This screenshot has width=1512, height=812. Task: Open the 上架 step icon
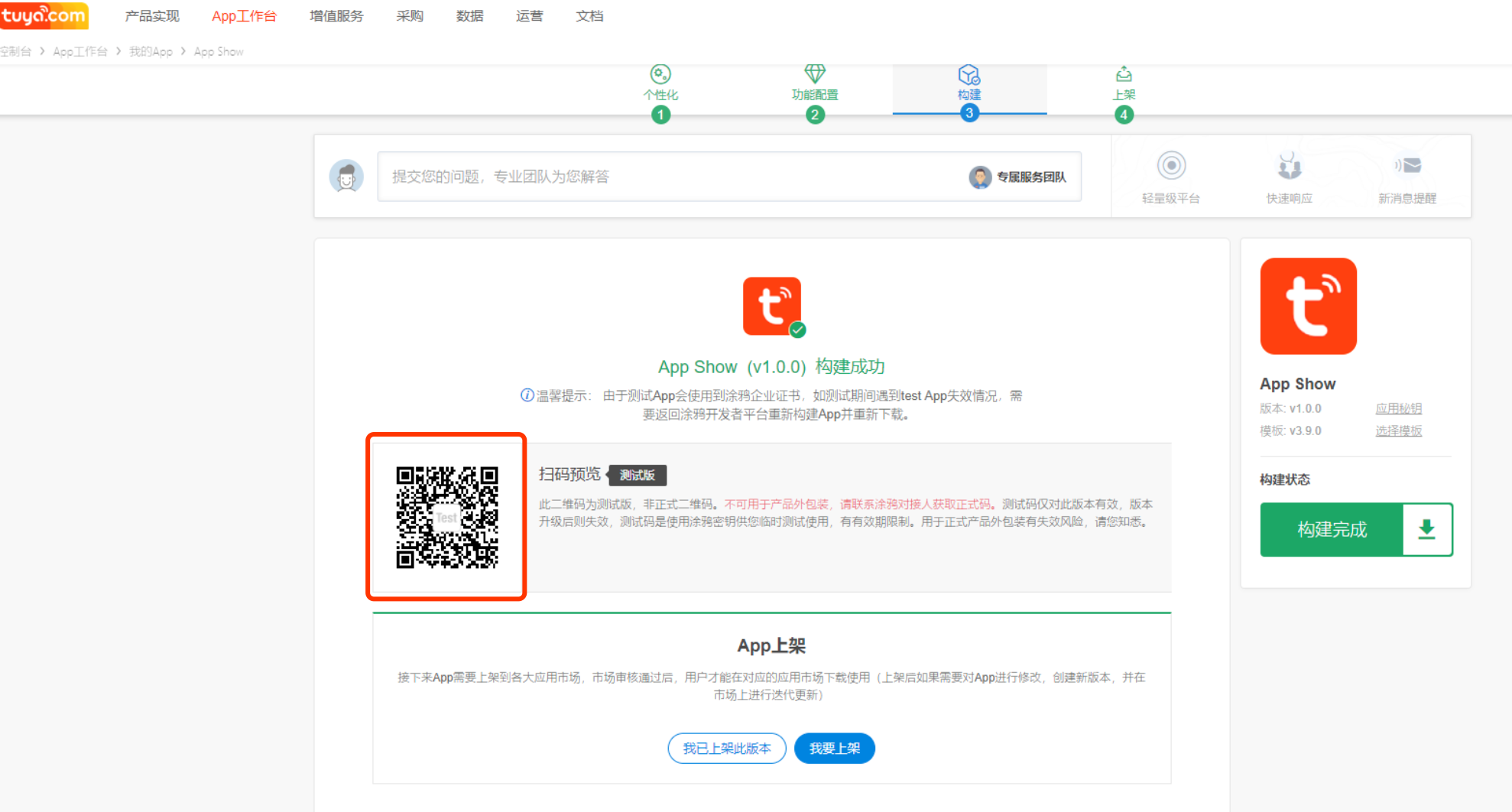[x=1124, y=74]
